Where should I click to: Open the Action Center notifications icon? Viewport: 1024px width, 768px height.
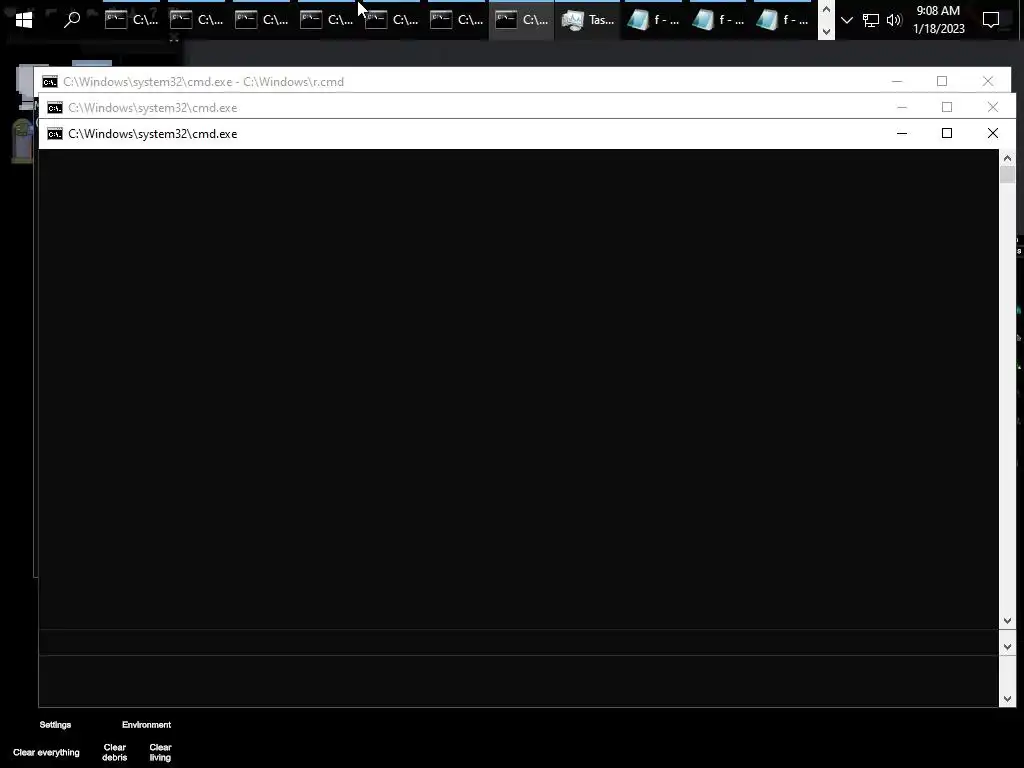[991, 20]
